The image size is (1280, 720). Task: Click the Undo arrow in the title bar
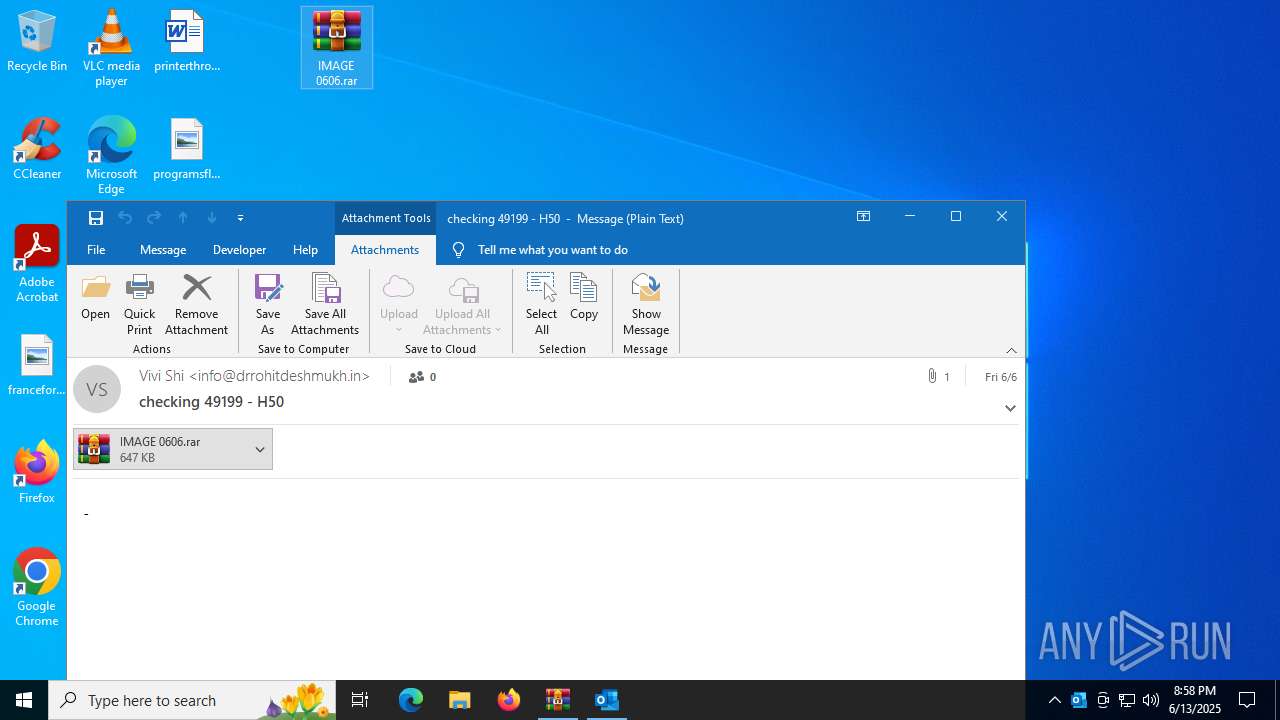[125, 218]
